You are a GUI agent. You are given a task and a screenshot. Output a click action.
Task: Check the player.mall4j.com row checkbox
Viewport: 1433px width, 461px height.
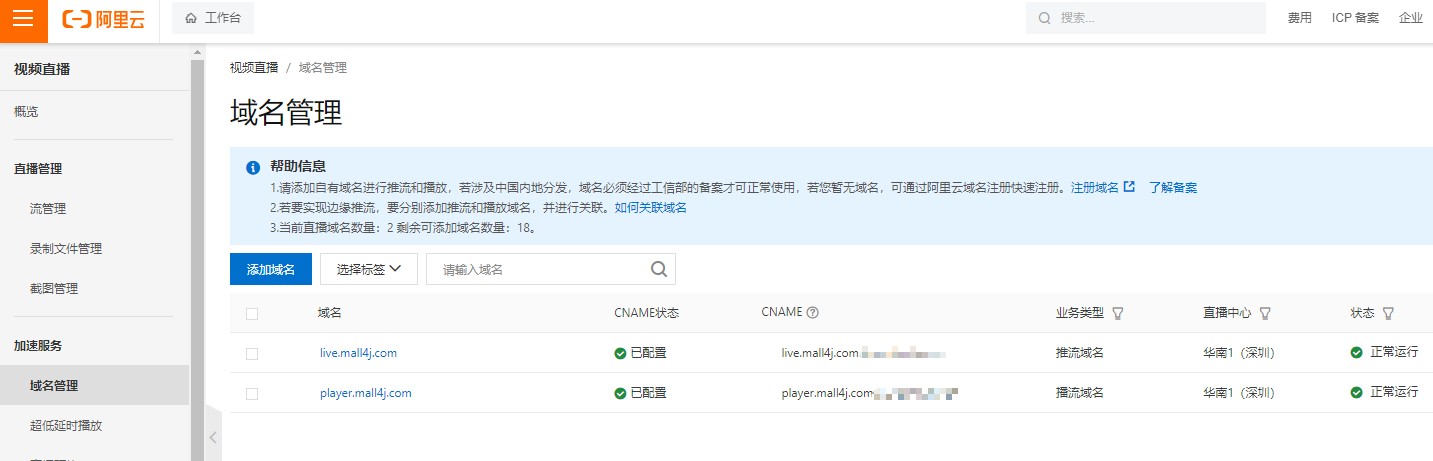(252, 393)
